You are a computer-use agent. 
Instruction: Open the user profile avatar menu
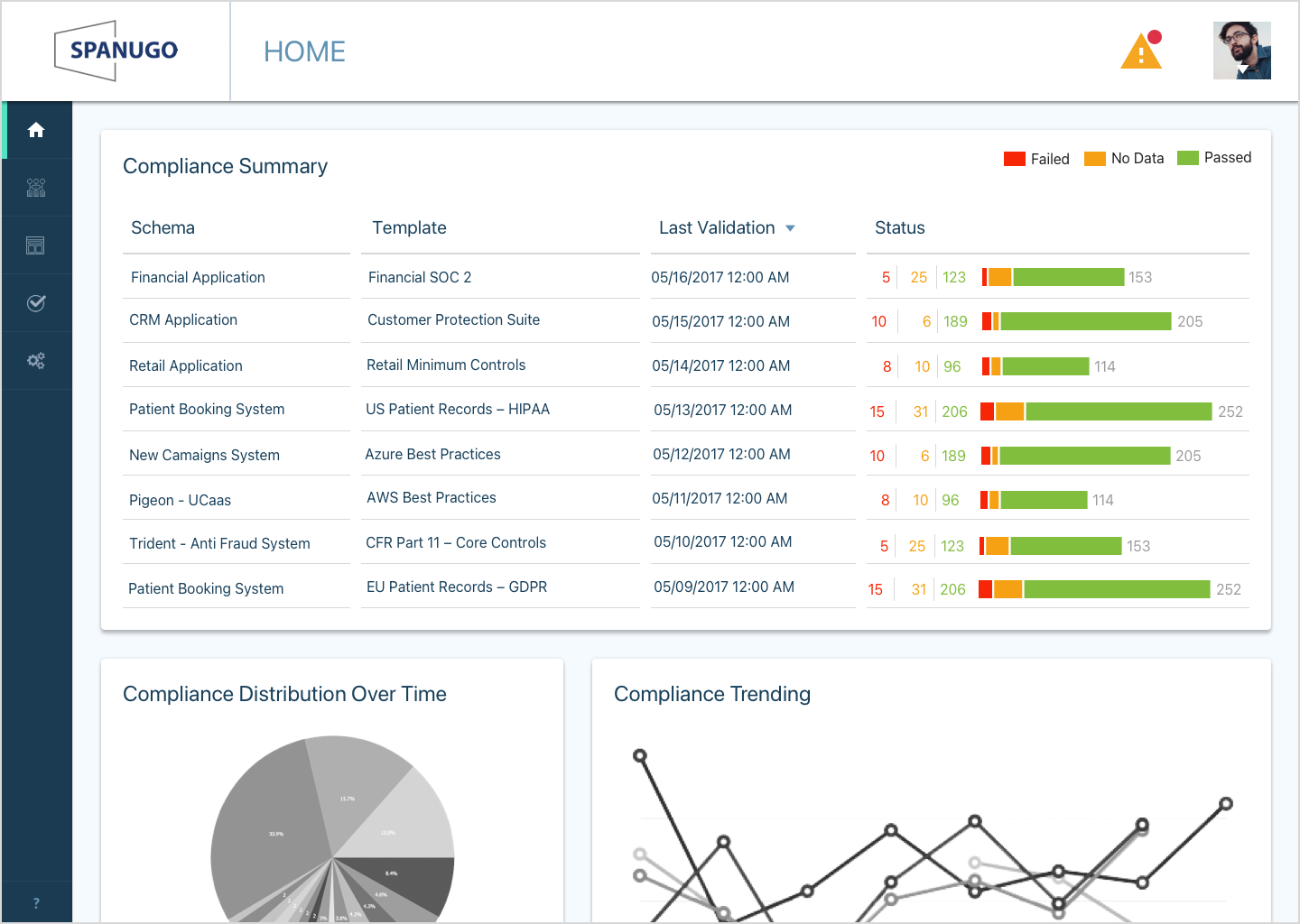(1242, 51)
